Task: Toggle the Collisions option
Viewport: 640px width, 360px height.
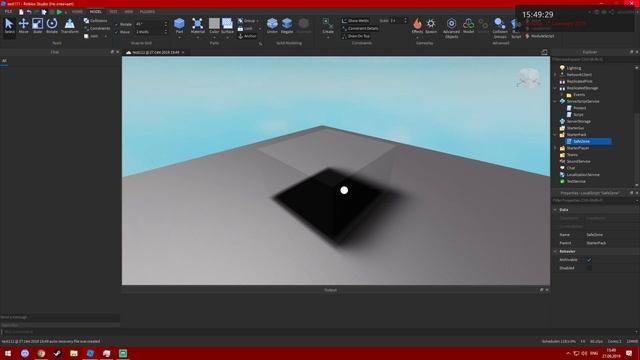Action: click(96, 20)
